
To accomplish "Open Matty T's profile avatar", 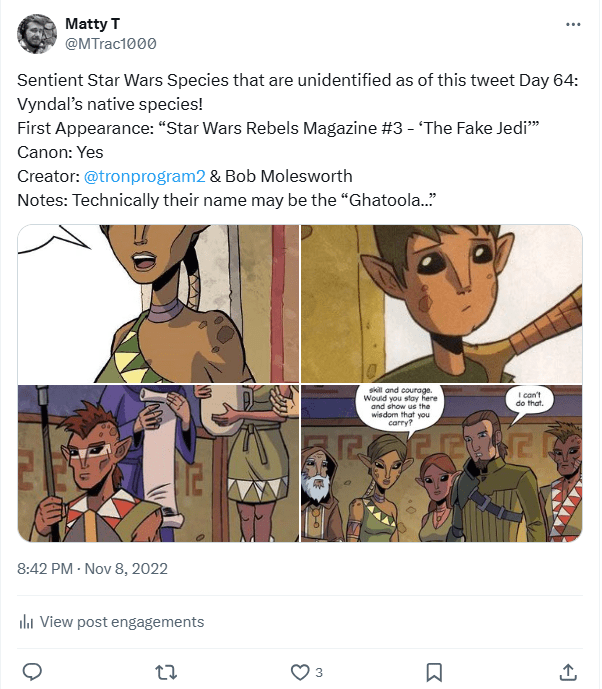I will click(36, 34).
